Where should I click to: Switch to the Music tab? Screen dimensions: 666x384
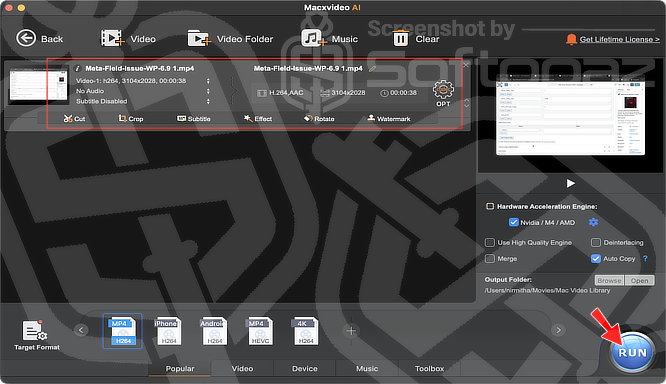367,369
